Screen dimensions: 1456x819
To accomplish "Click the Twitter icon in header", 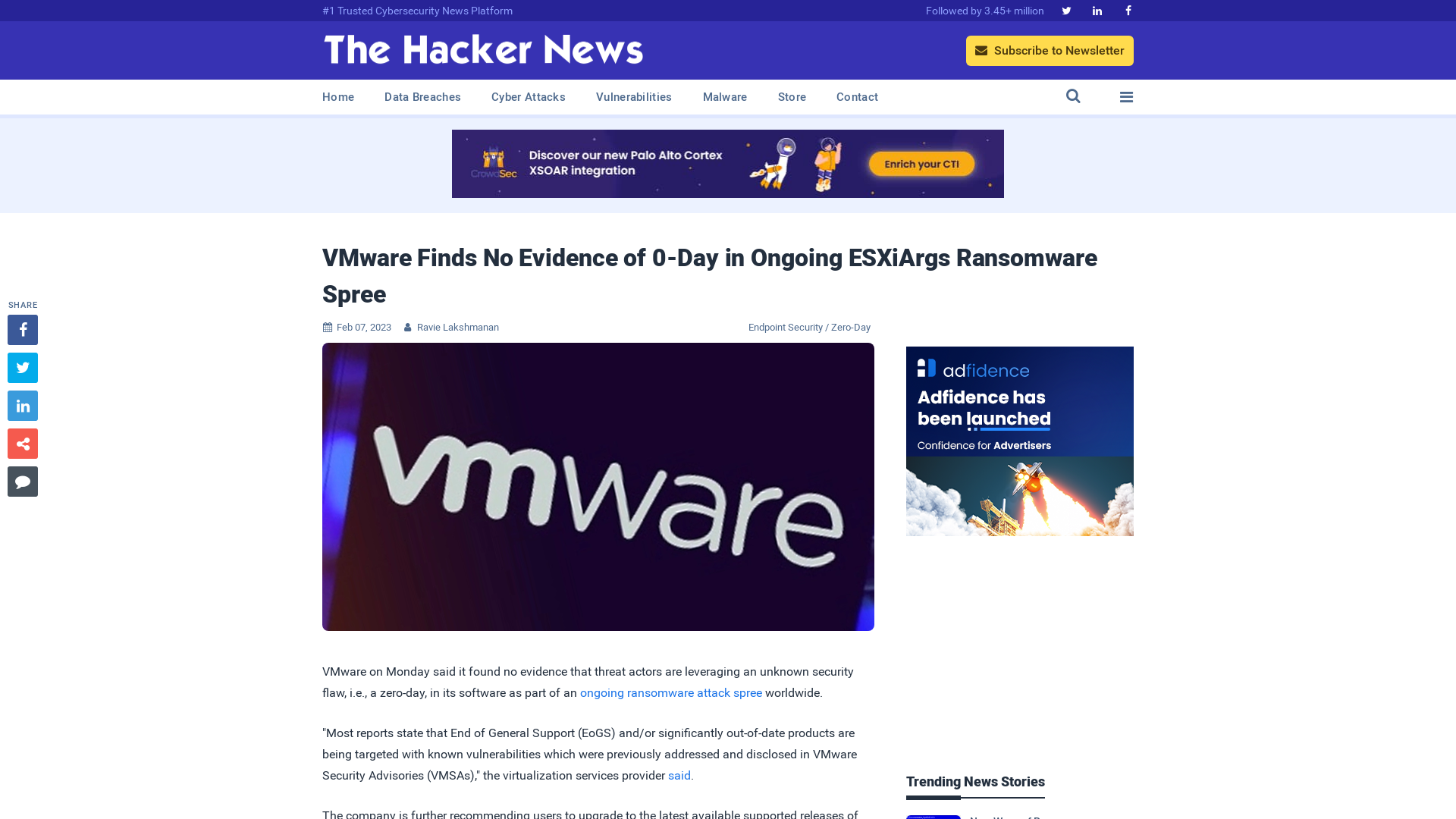I will pos(1066,11).
